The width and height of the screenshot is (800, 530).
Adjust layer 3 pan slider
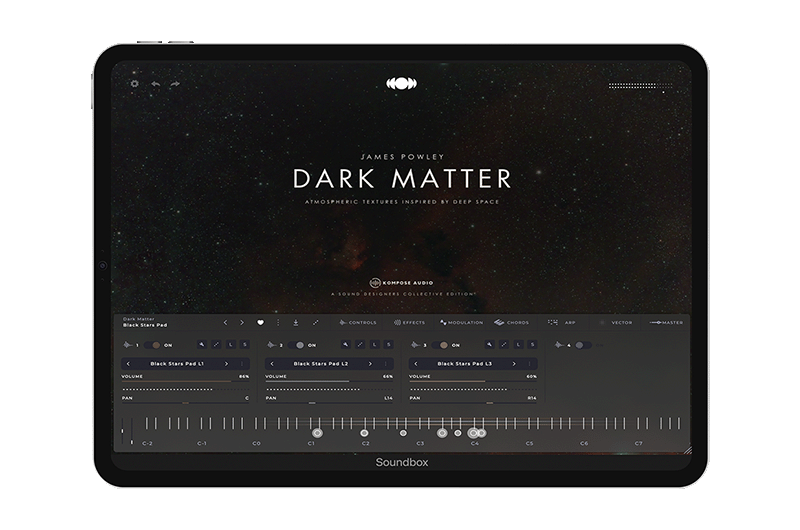473,403
